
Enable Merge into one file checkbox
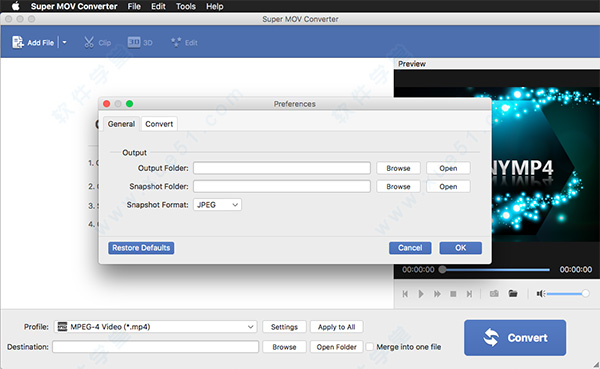click(370, 347)
